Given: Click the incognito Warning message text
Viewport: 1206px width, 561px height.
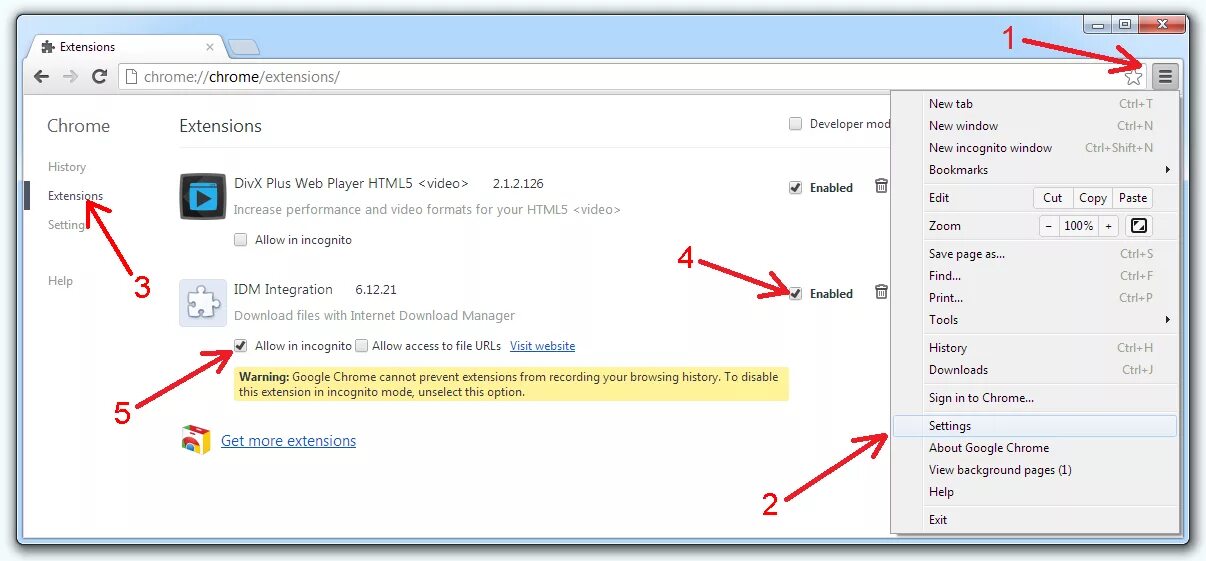Looking at the screenshot, I should 511,384.
